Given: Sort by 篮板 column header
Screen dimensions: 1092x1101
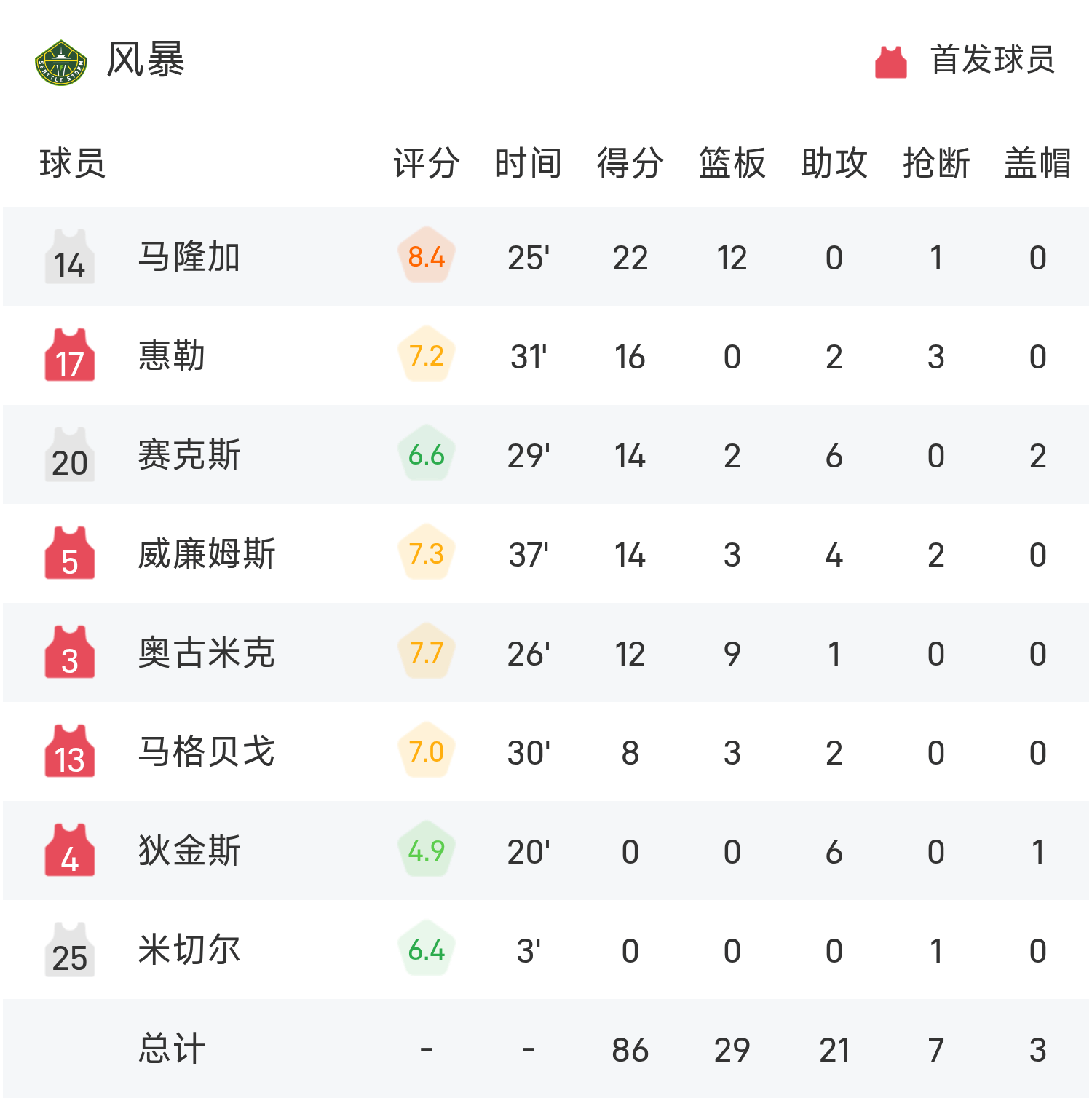Looking at the screenshot, I should click(732, 162).
